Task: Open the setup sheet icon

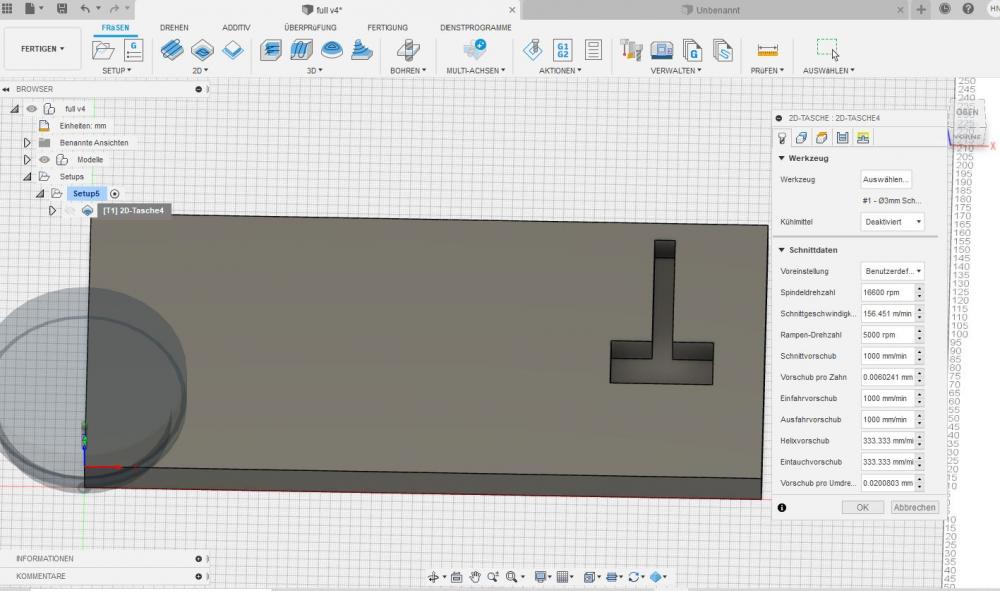Action: coord(593,50)
